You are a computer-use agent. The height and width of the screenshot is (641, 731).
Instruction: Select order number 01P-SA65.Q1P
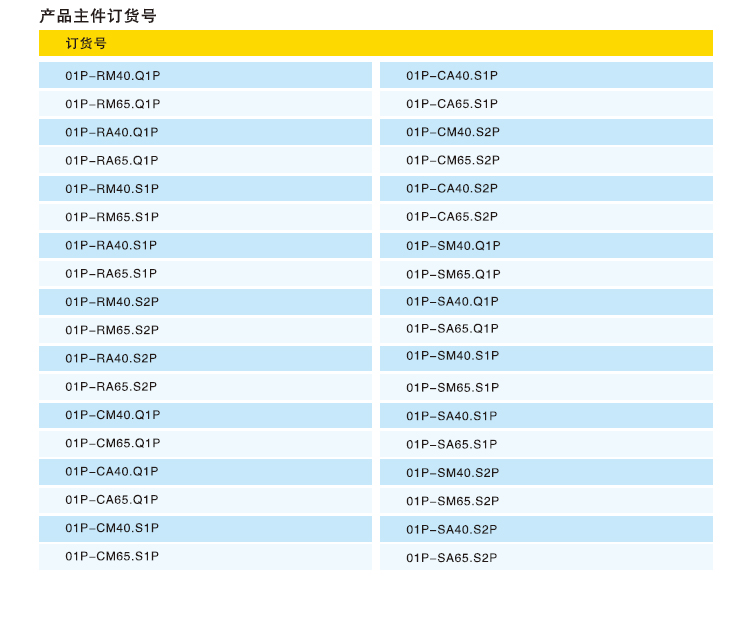[452, 329]
